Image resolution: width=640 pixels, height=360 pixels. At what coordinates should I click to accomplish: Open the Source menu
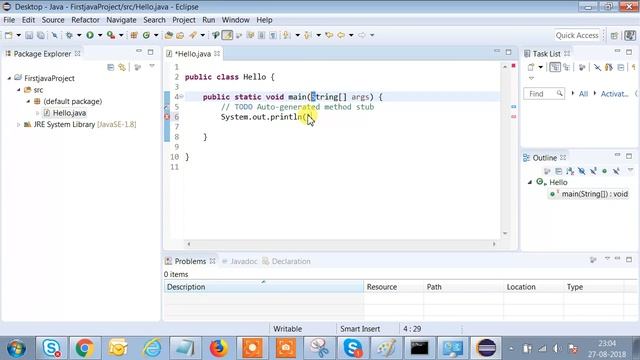click(53, 20)
